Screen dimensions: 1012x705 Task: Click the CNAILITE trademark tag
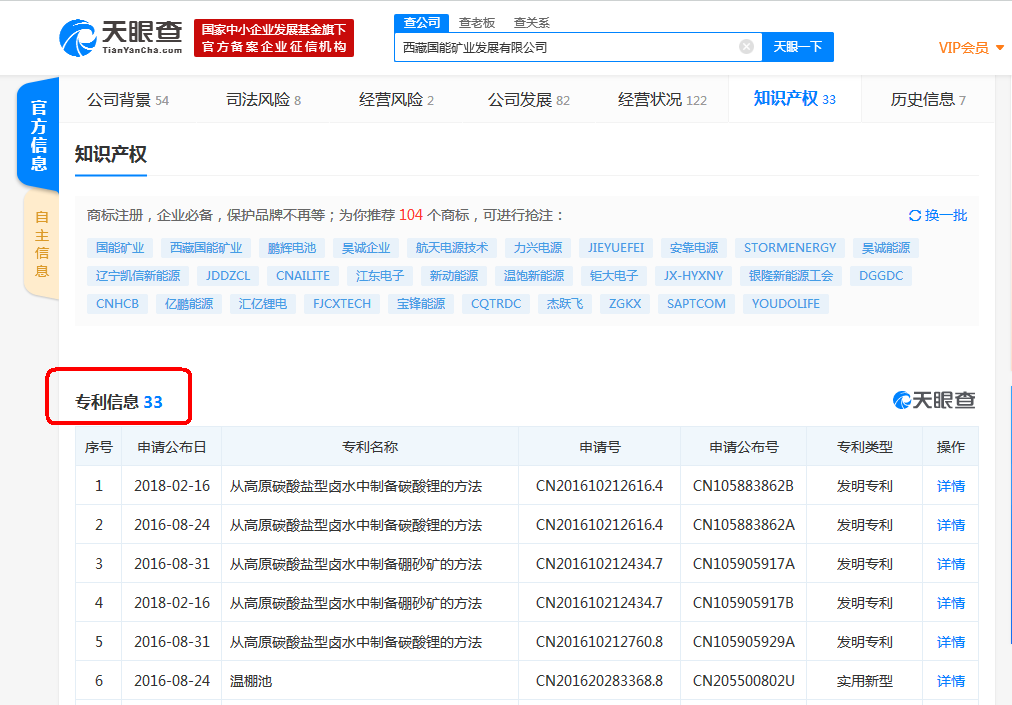(303, 276)
